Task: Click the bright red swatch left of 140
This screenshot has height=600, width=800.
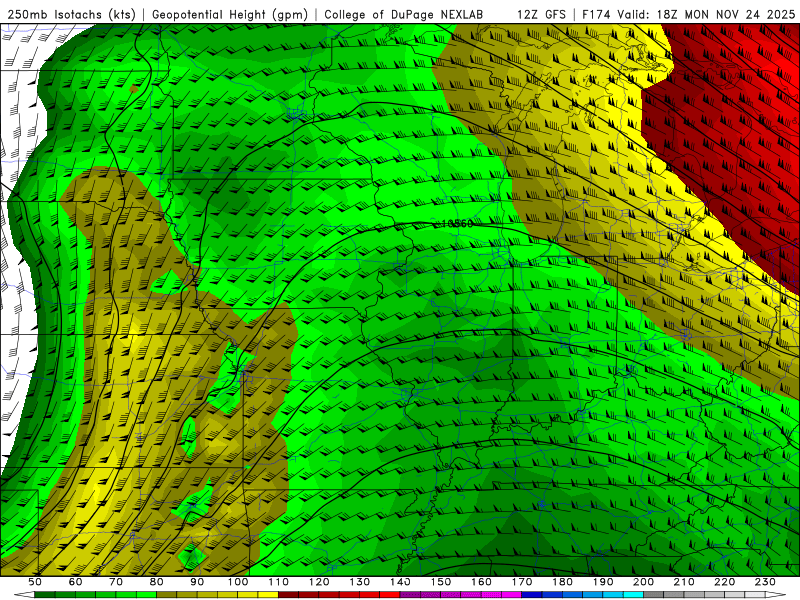Action: [390, 594]
